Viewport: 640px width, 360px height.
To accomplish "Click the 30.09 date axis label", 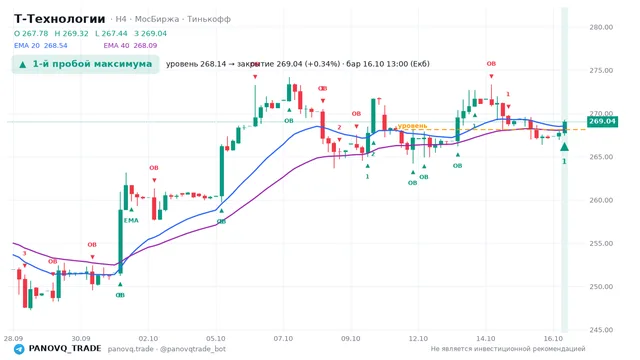I will (81, 339).
